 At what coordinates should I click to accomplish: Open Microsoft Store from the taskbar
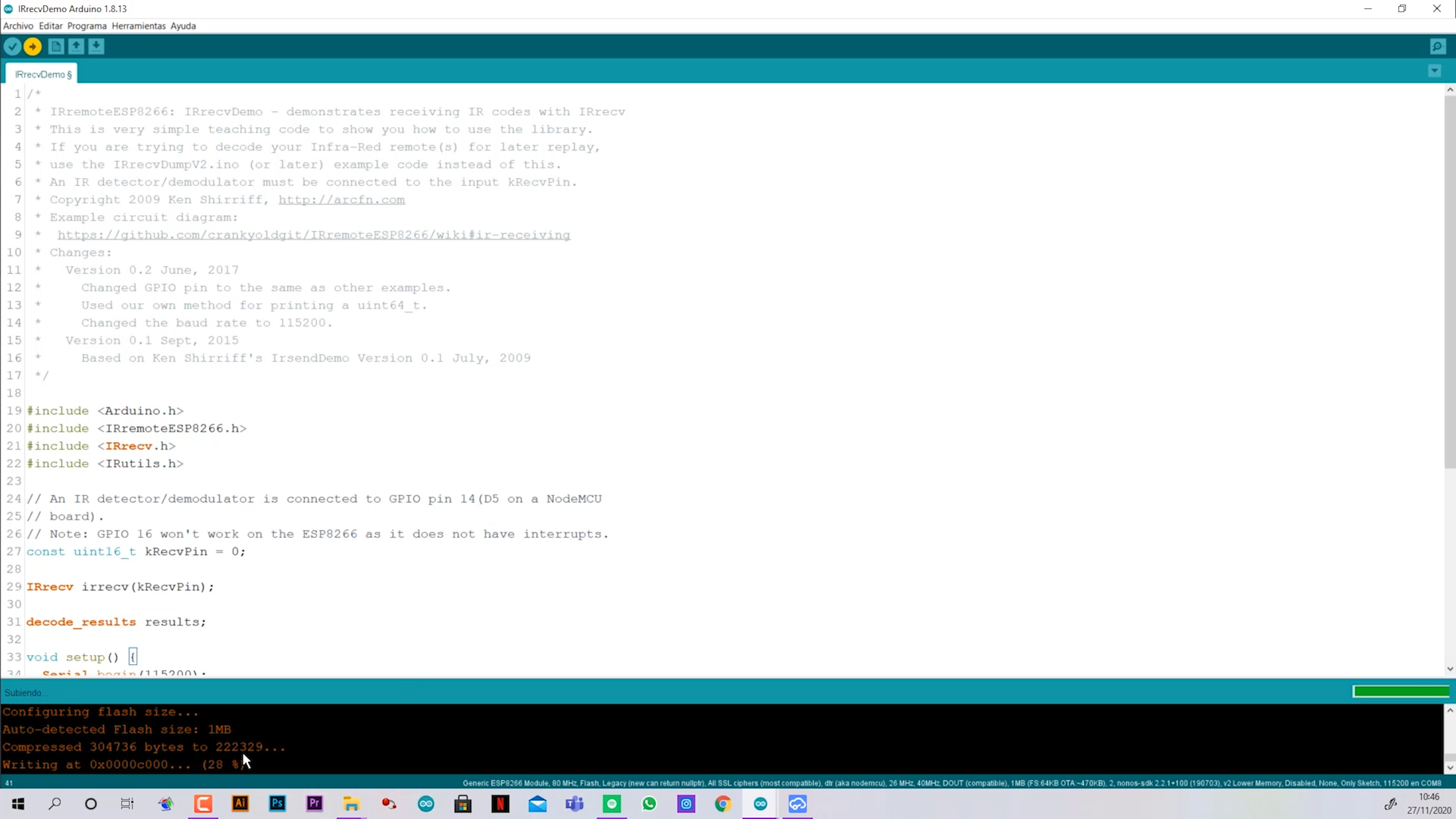463,804
